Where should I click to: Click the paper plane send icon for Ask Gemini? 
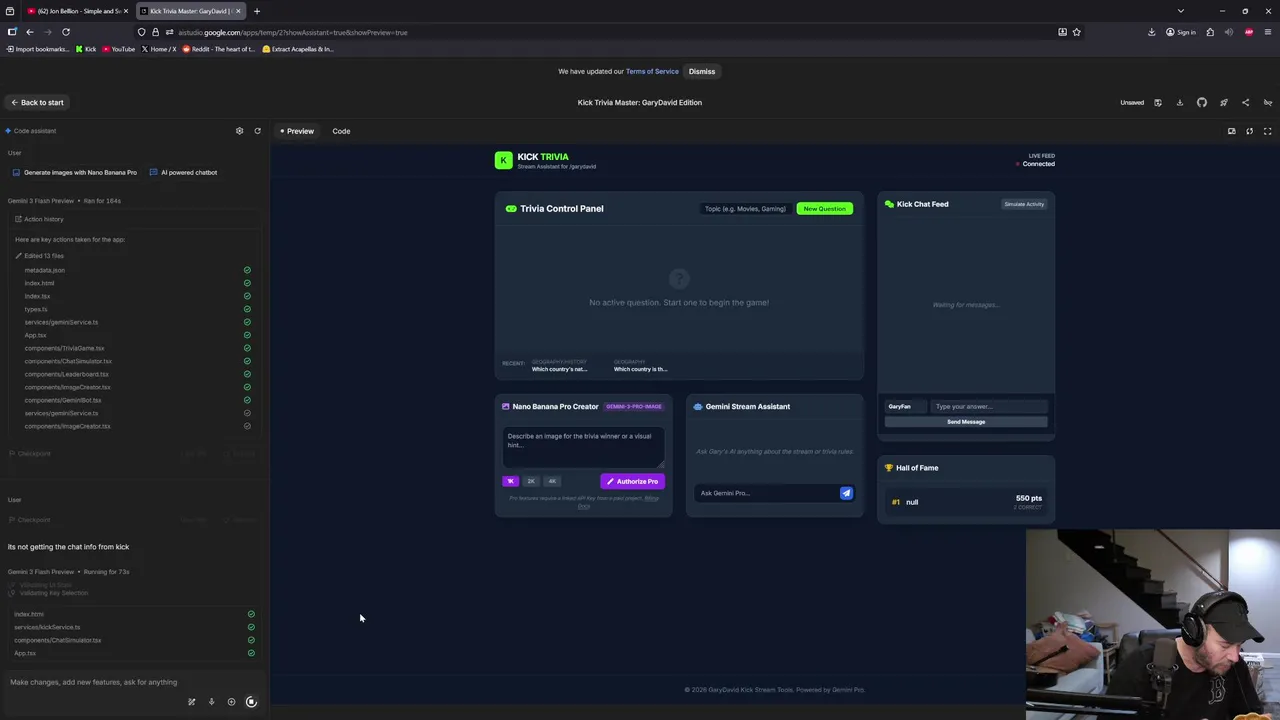click(x=846, y=493)
